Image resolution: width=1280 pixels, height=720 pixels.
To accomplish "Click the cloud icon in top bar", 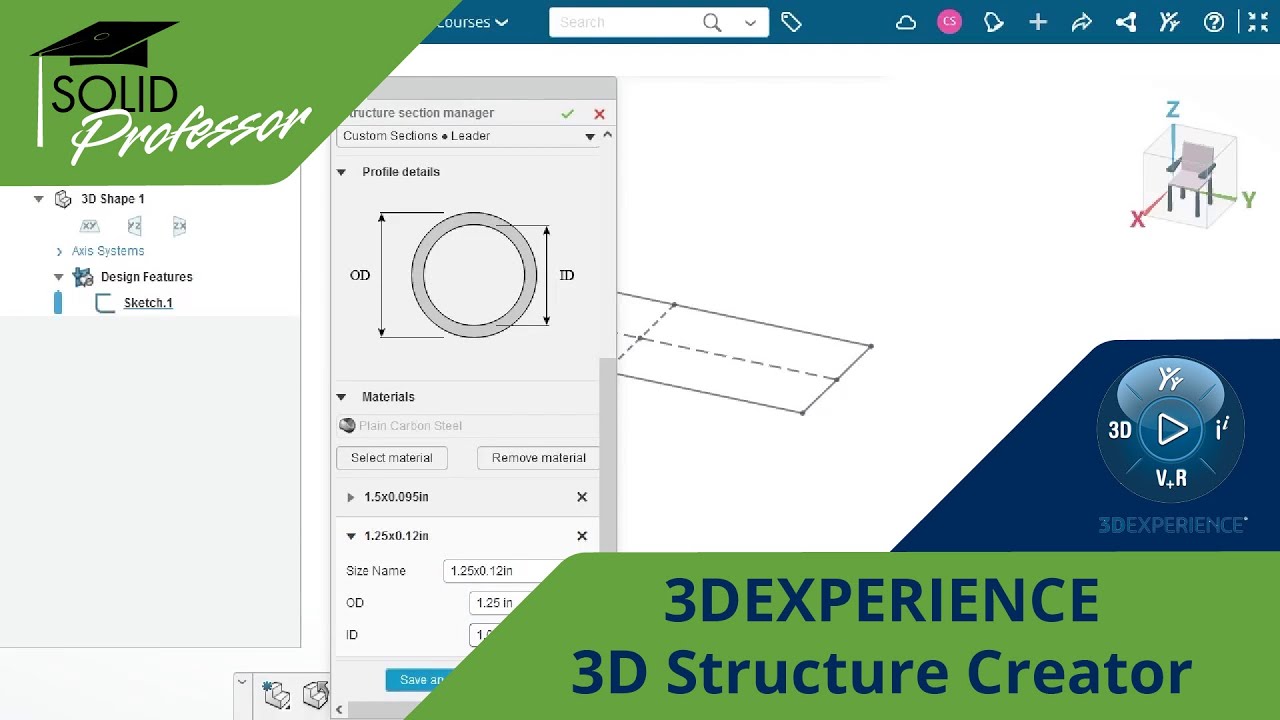I will [x=906, y=22].
